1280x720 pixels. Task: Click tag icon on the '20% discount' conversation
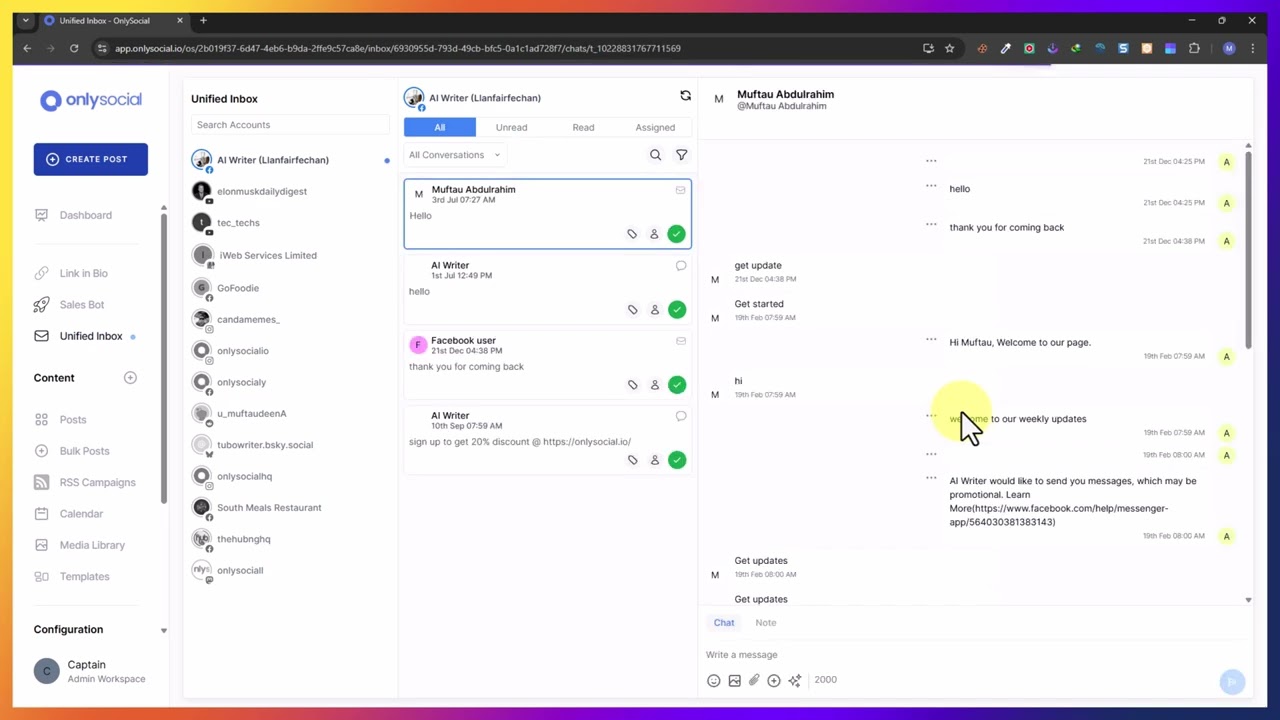632,460
